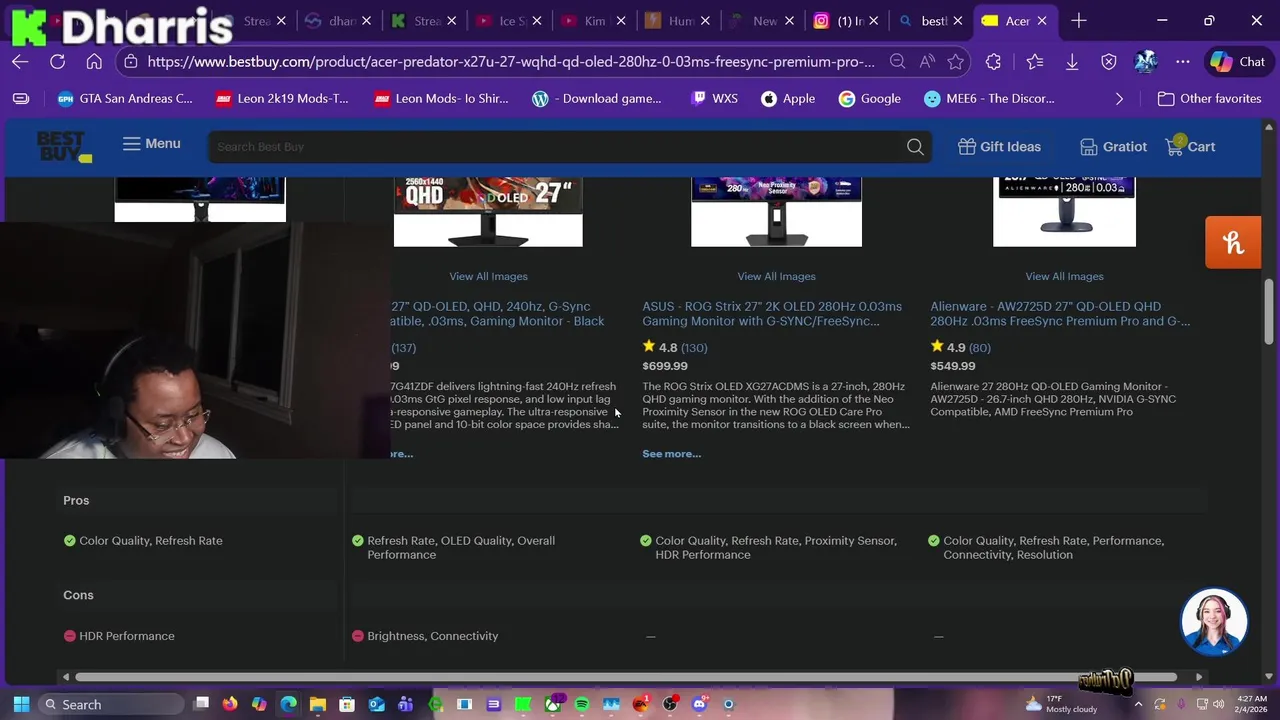This screenshot has width=1280, height=720.
Task: View All Images for Alienware AW2725D
Action: [x=1064, y=276]
